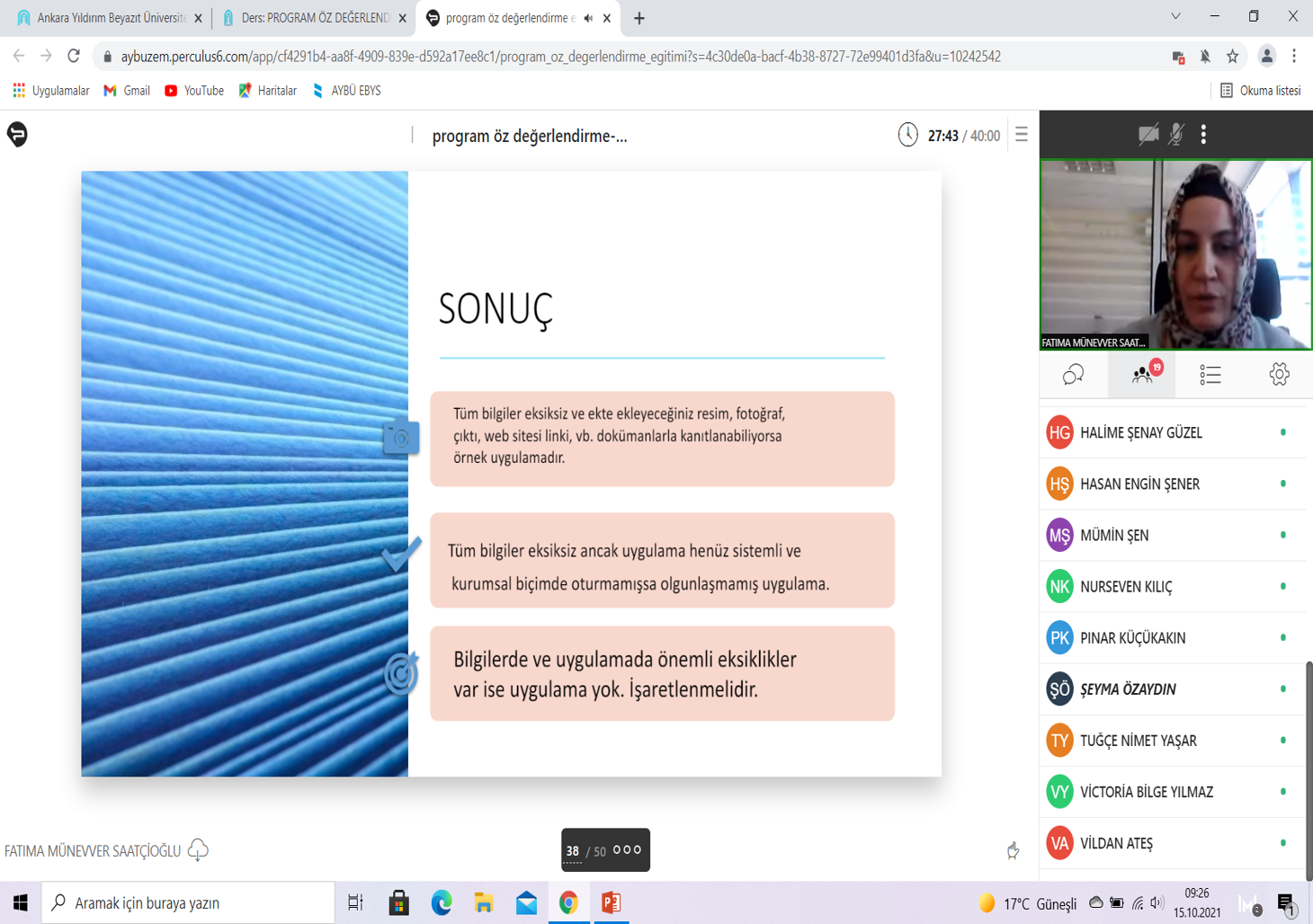This screenshot has width=1313, height=924.
Task: Open the participants list icon
Action: [1142, 375]
